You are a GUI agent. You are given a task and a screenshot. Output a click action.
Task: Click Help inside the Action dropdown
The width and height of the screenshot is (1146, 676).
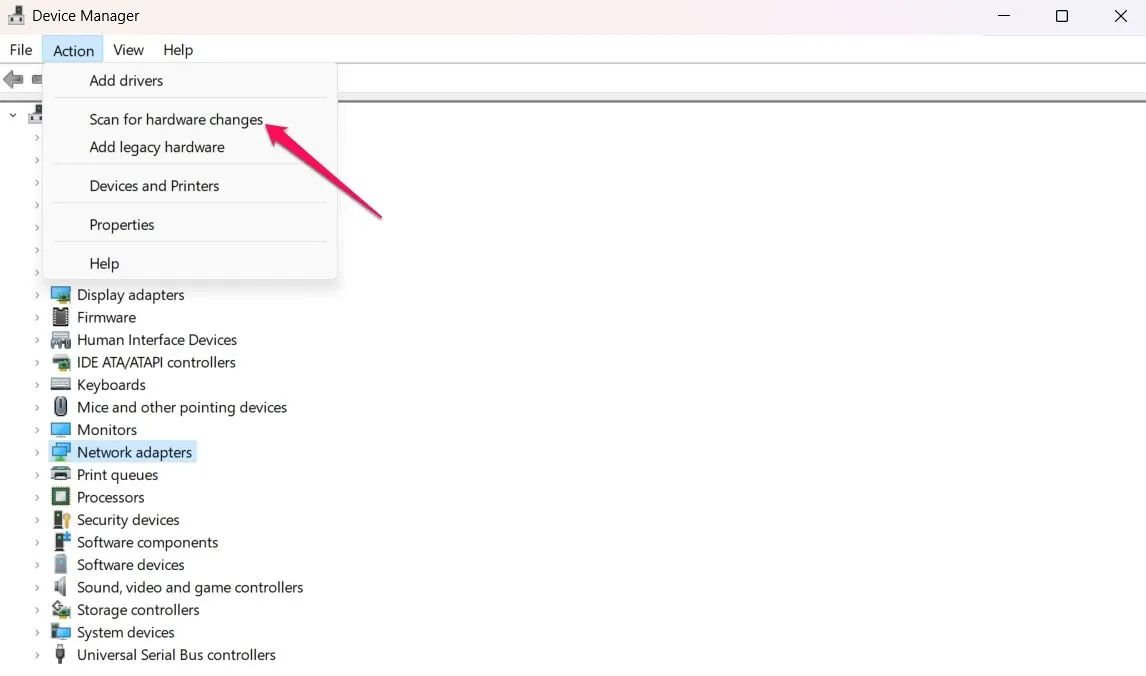190,263
